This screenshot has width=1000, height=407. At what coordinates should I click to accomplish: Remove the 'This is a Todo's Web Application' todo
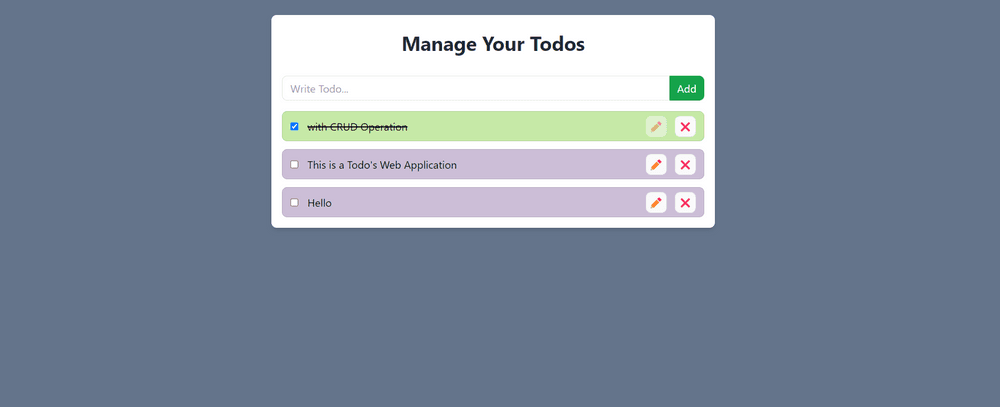click(685, 164)
